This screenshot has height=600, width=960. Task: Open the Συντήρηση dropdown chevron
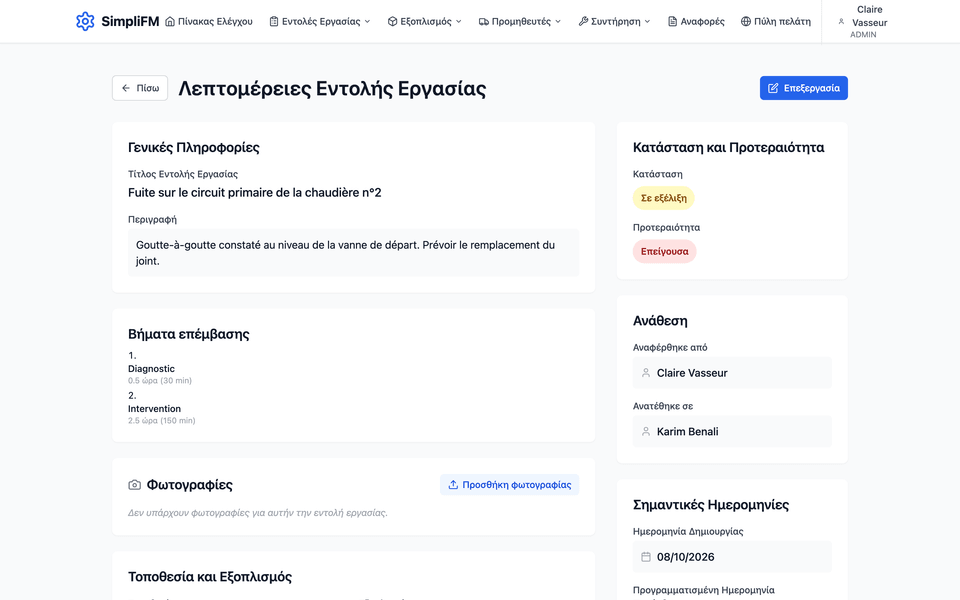point(647,21)
